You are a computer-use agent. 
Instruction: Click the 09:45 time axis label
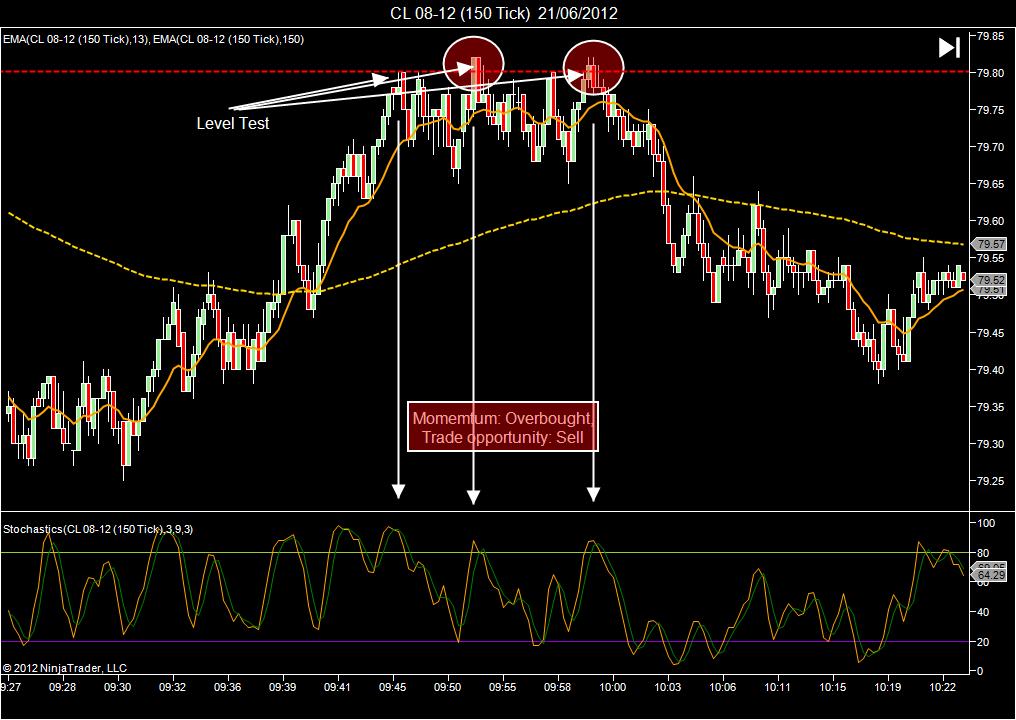tap(393, 687)
